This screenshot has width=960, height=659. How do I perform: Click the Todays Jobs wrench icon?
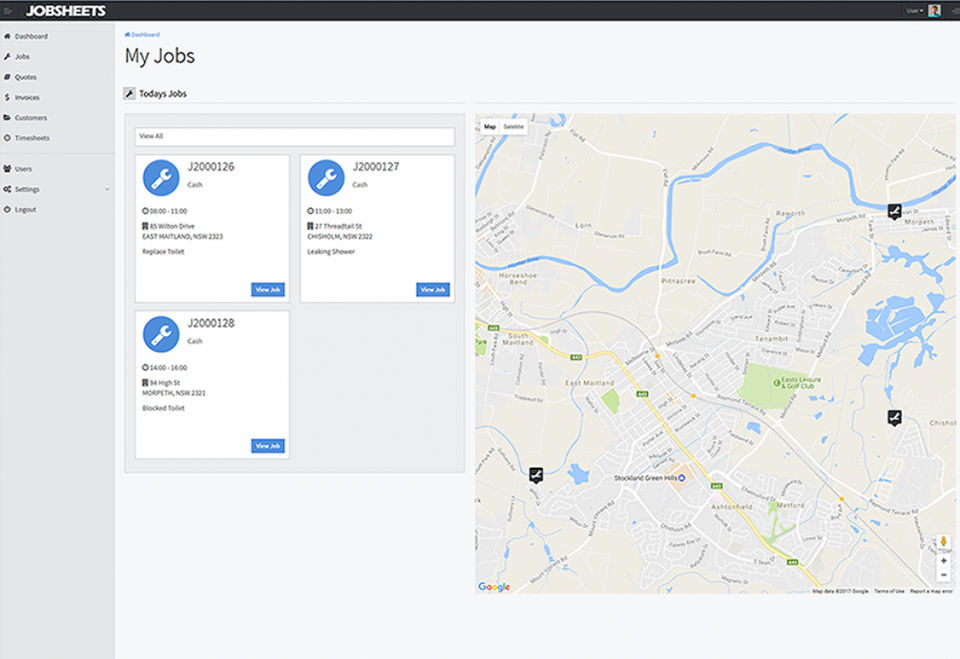[129, 93]
